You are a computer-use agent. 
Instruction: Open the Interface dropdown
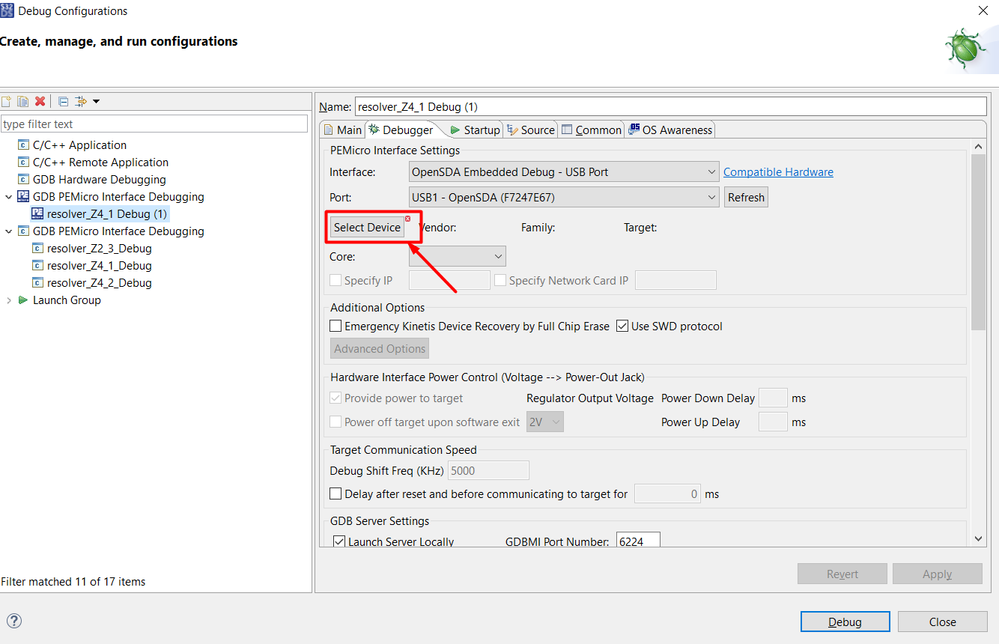pyautogui.click(x=564, y=172)
